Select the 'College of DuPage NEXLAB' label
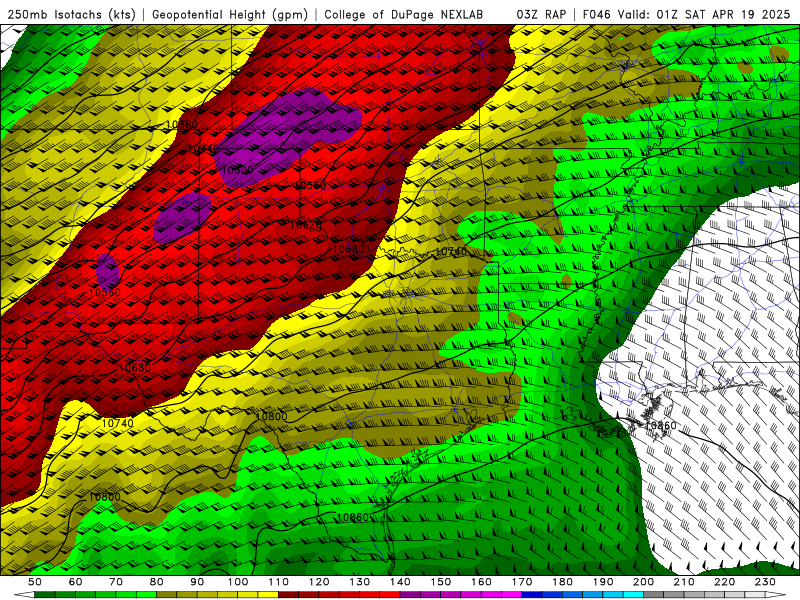This screenshot has width=800, height=600. (404, 15)
